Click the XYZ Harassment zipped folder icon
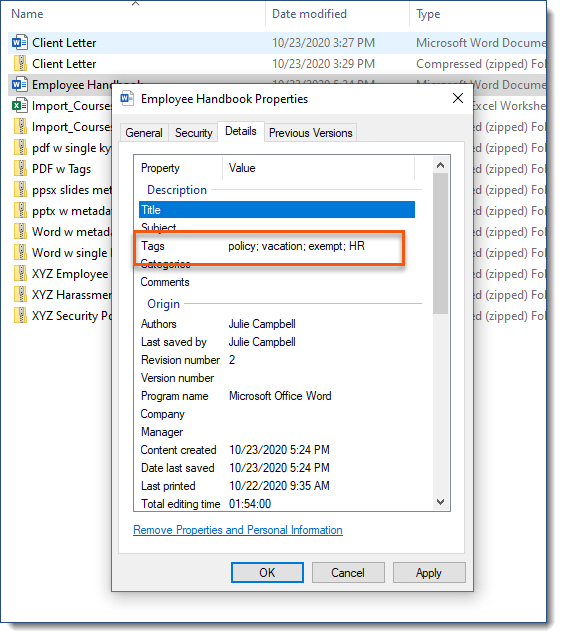 click(20, 294)
